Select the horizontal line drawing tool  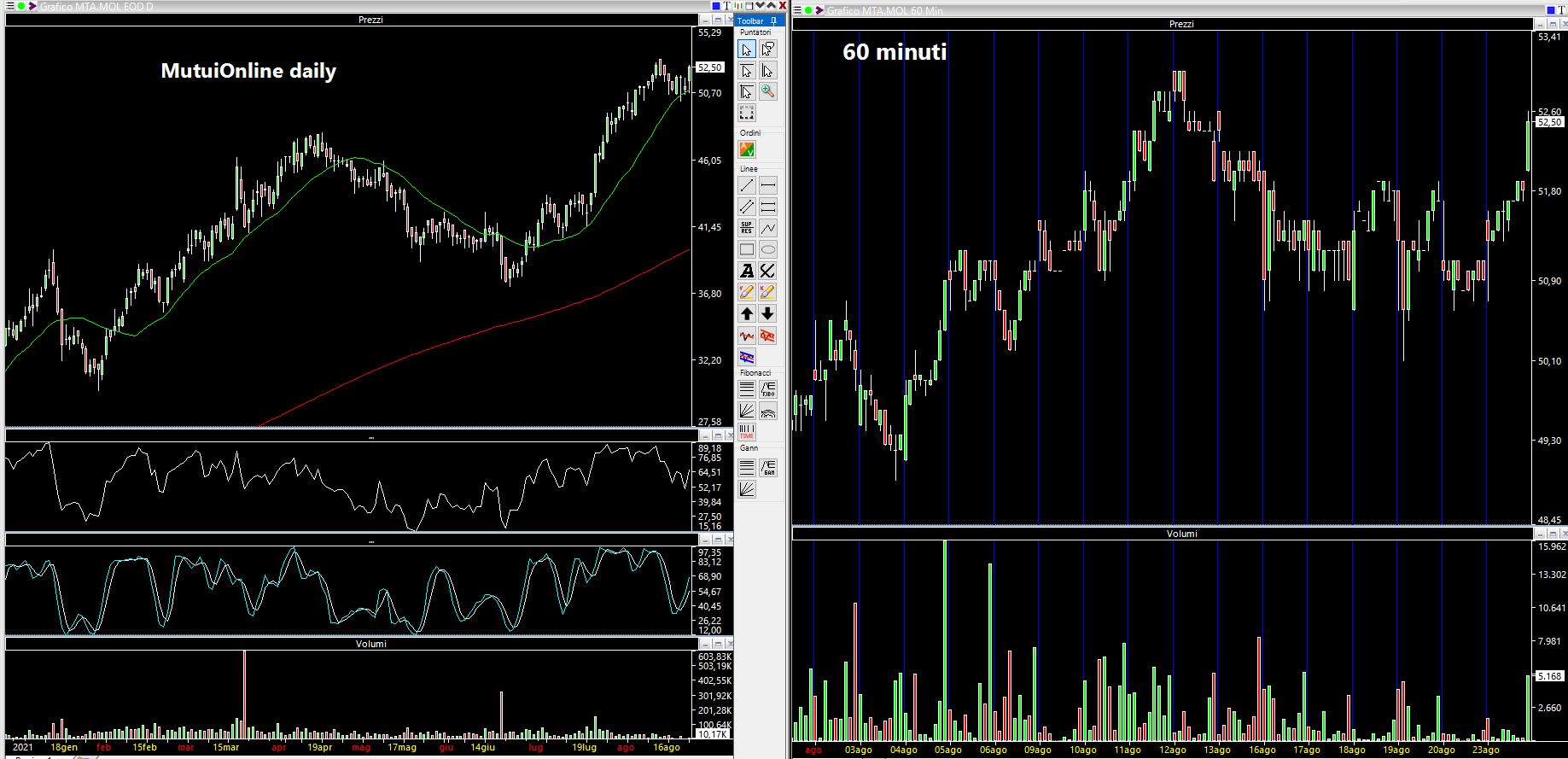[768, 185]
